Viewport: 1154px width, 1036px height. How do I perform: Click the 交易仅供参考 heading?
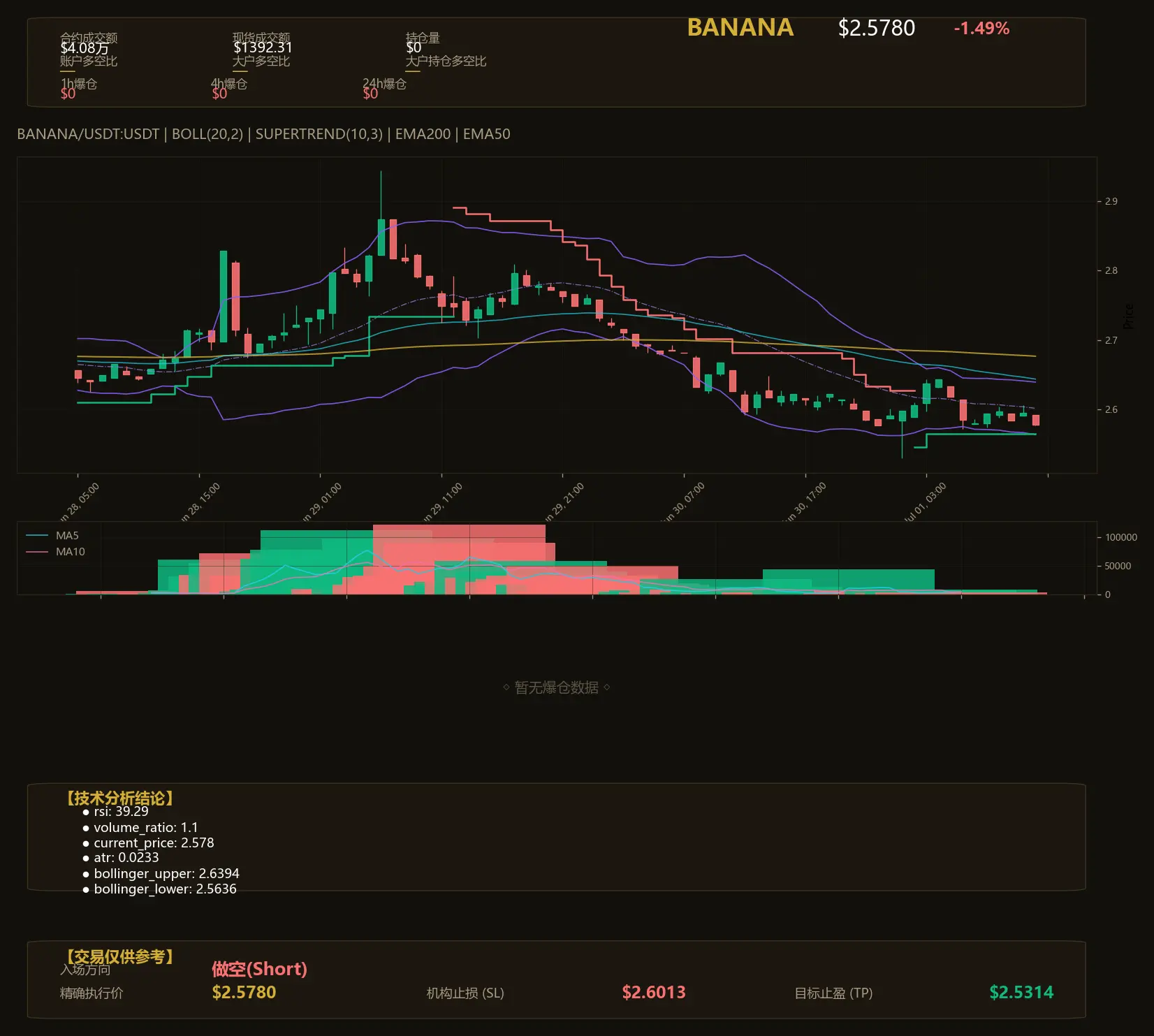[x=120, y=956]
